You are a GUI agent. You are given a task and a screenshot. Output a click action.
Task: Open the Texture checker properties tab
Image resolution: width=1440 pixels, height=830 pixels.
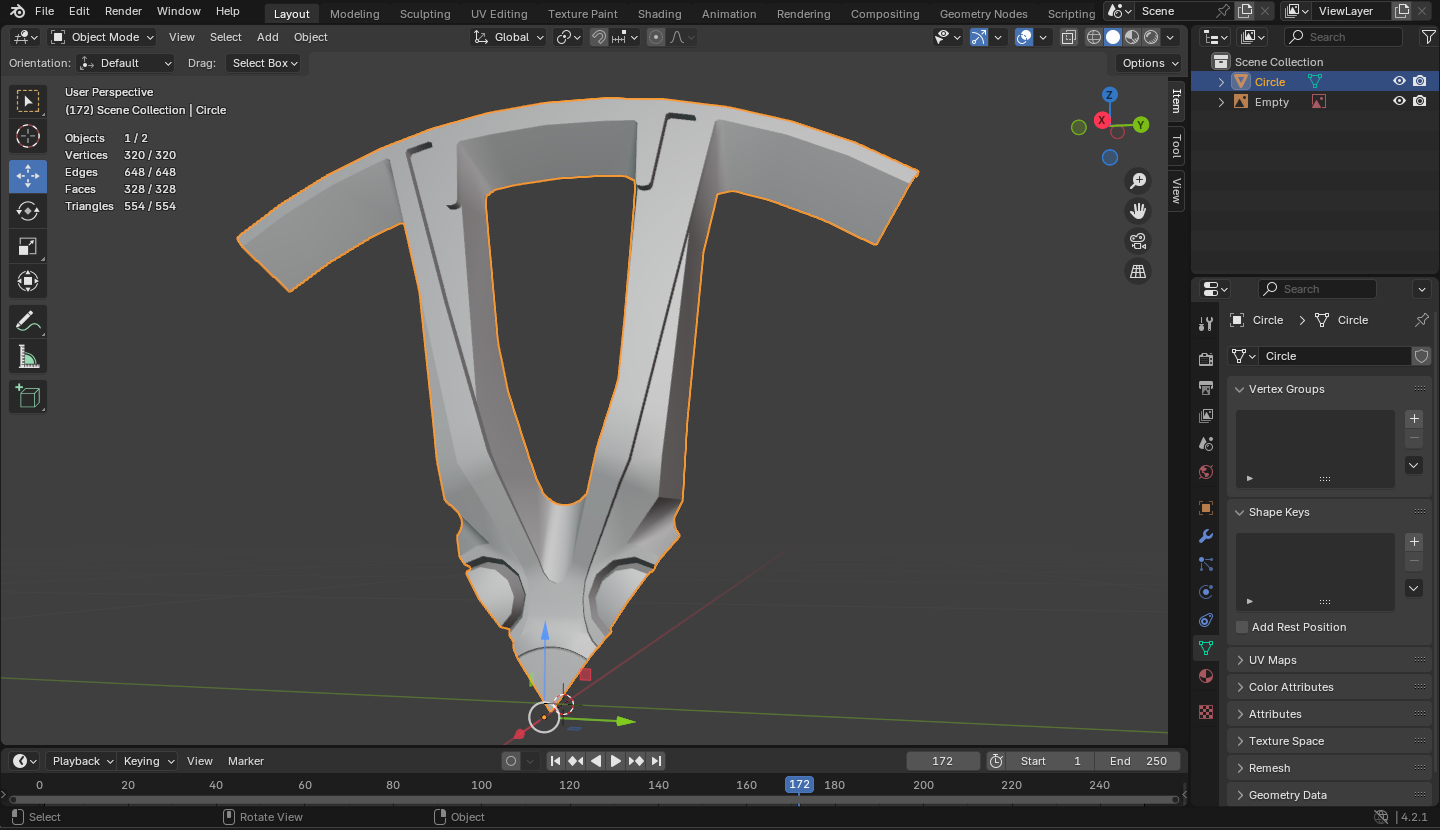1206,712
